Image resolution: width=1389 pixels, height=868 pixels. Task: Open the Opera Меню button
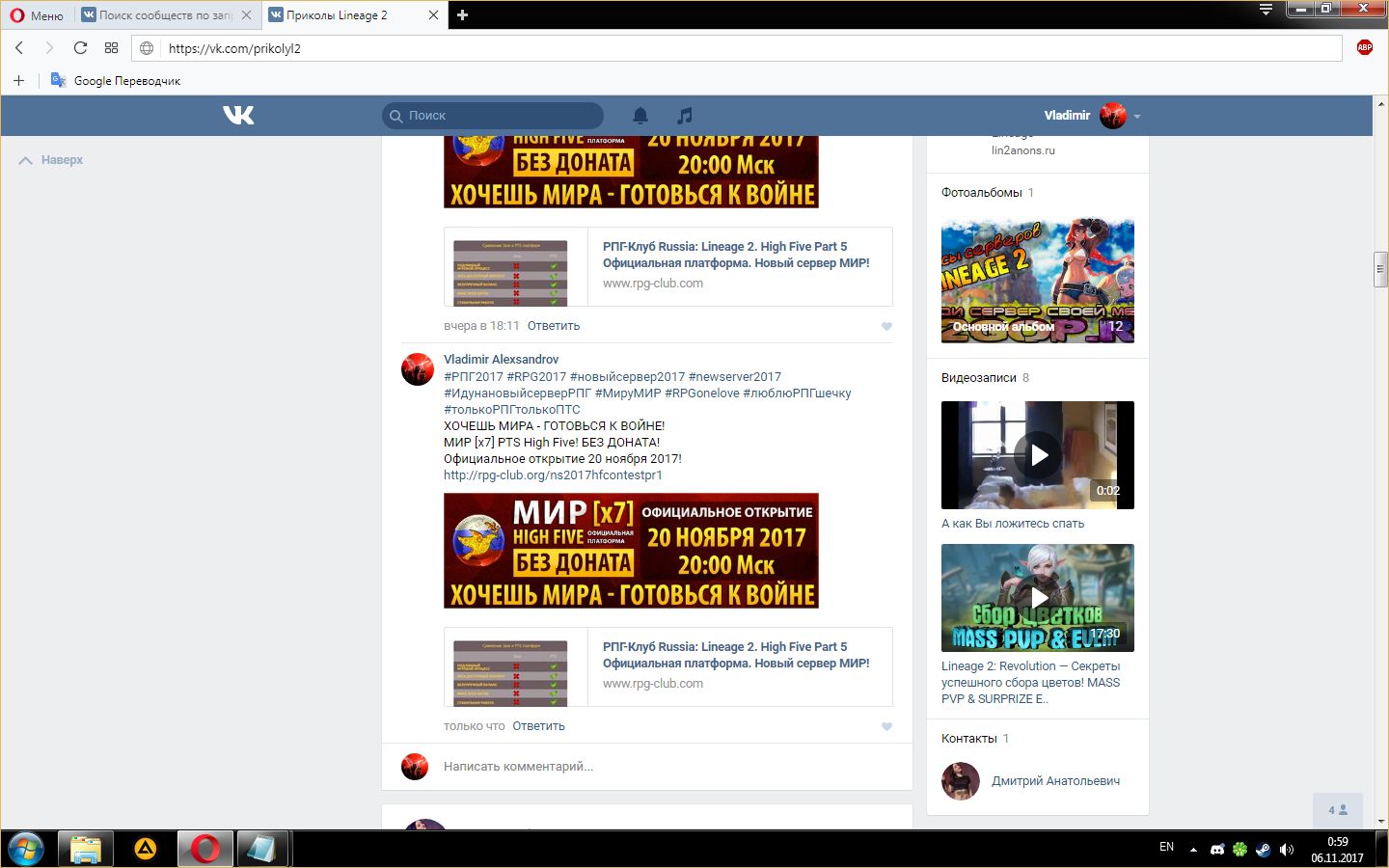pyautogui.click(x=37, y=15)
